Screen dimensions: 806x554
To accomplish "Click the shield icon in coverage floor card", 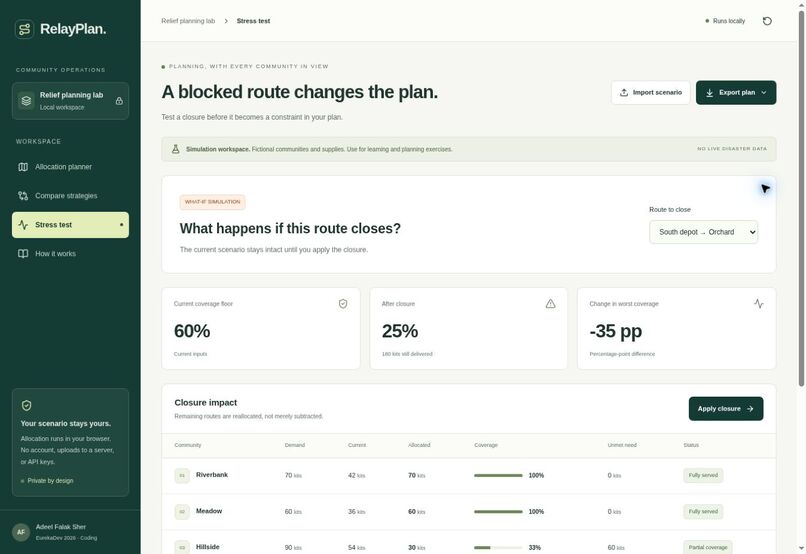I will click(343, 304).
